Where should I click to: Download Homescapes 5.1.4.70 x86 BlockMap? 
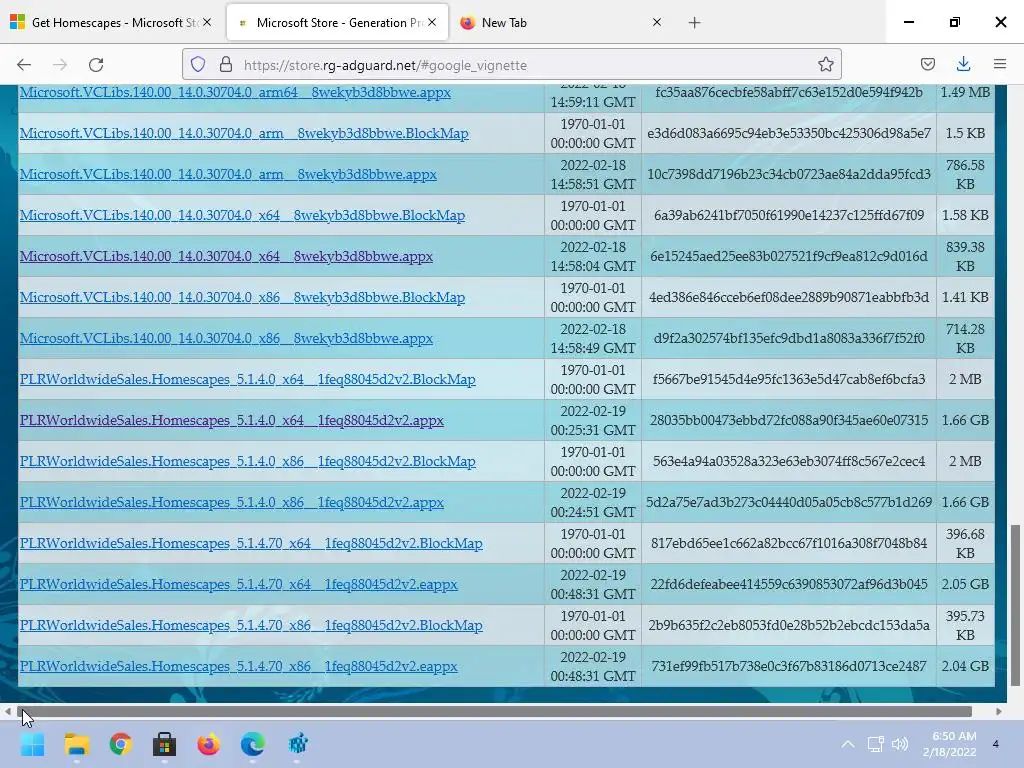[251, 626]
